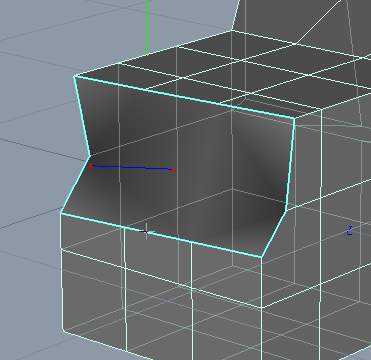Select the upper-left slanted cyan edge

[x=82, y=116]
